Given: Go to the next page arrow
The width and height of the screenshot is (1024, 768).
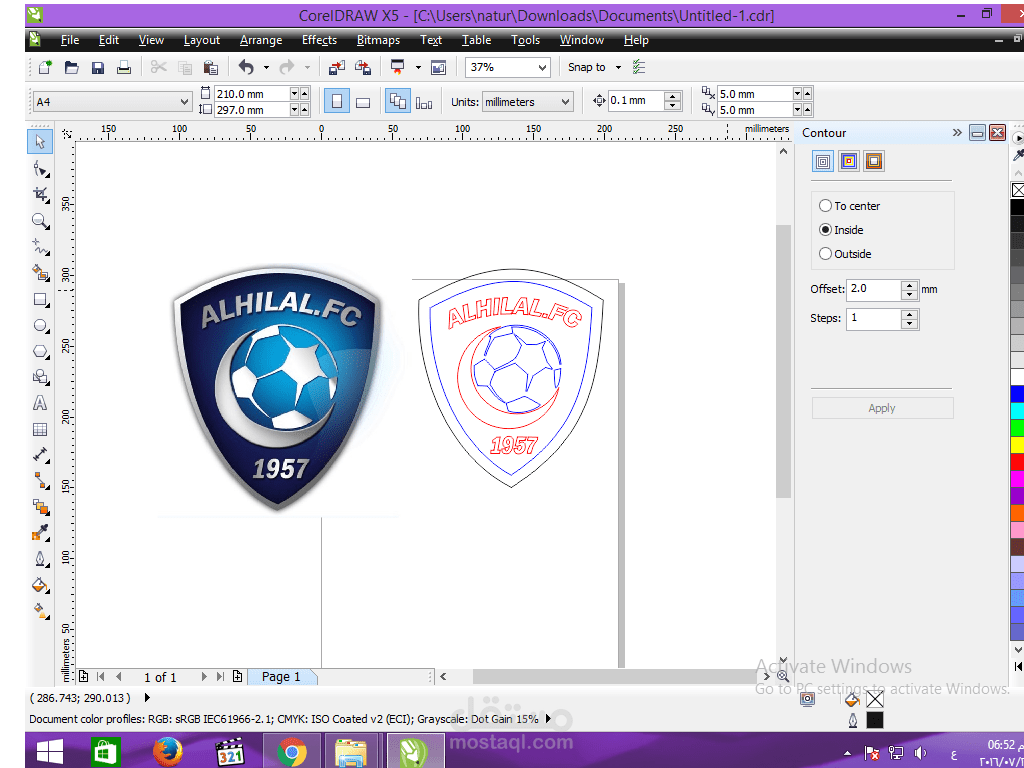Looking at the screenshot, I should tap(204, 677).
